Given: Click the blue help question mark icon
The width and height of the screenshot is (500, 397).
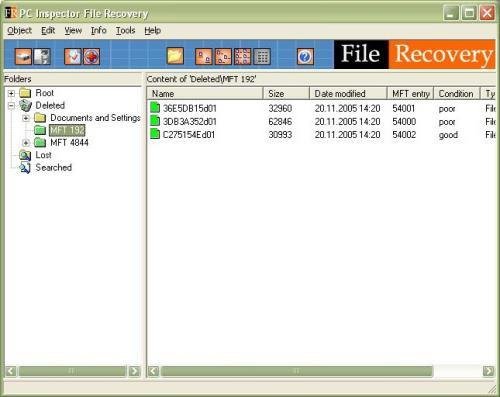Looking at the screenshot, I should click(305, 56).
